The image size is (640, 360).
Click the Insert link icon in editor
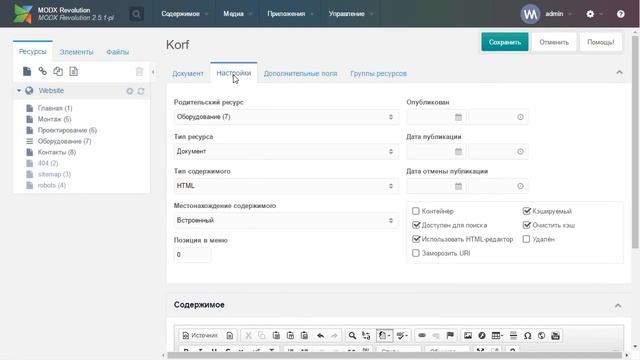[422, 336]
